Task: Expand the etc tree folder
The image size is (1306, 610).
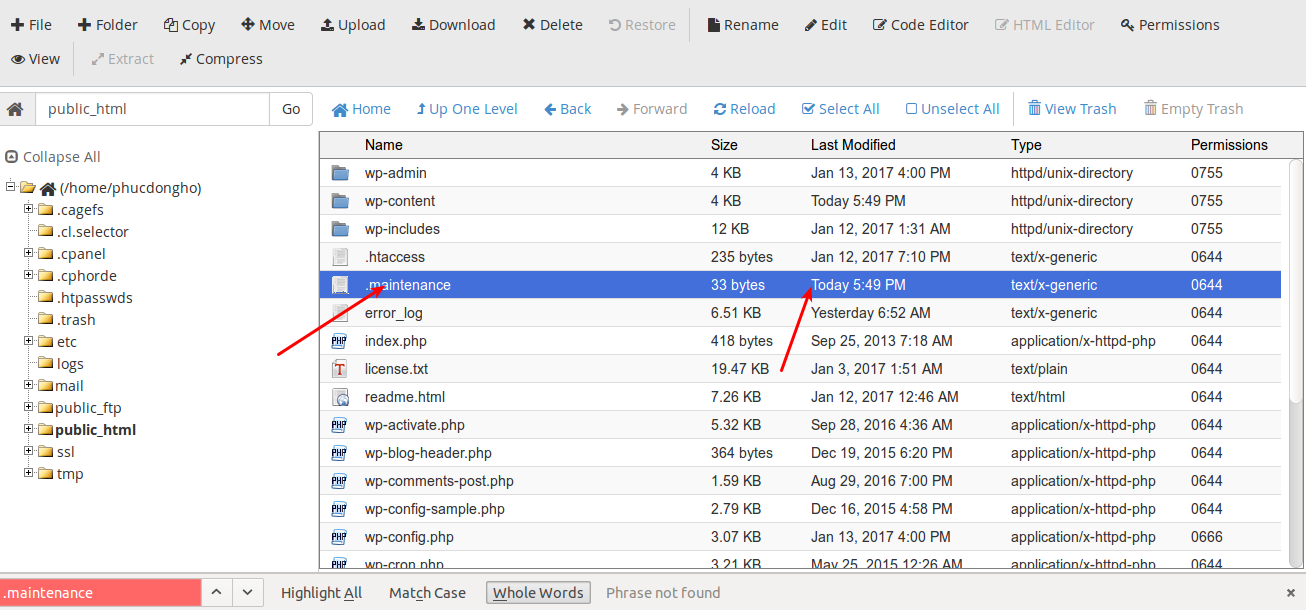Action: point(29,342)
